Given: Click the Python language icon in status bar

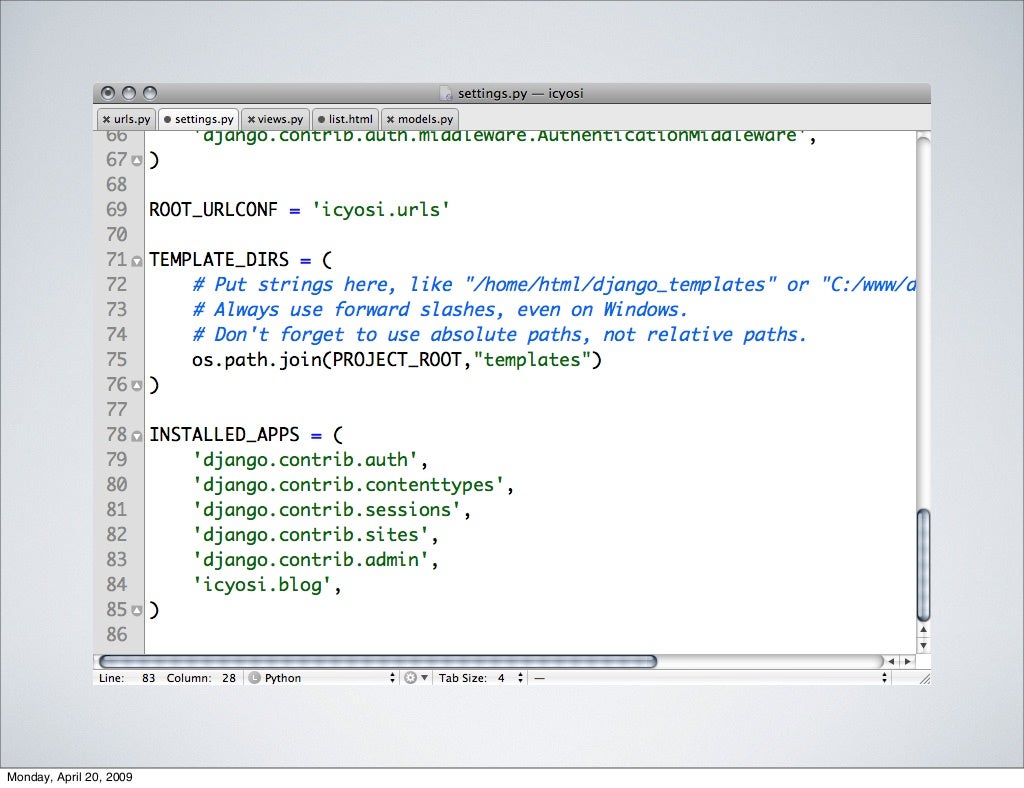Looking at the screenshot, I should (254, 678).
